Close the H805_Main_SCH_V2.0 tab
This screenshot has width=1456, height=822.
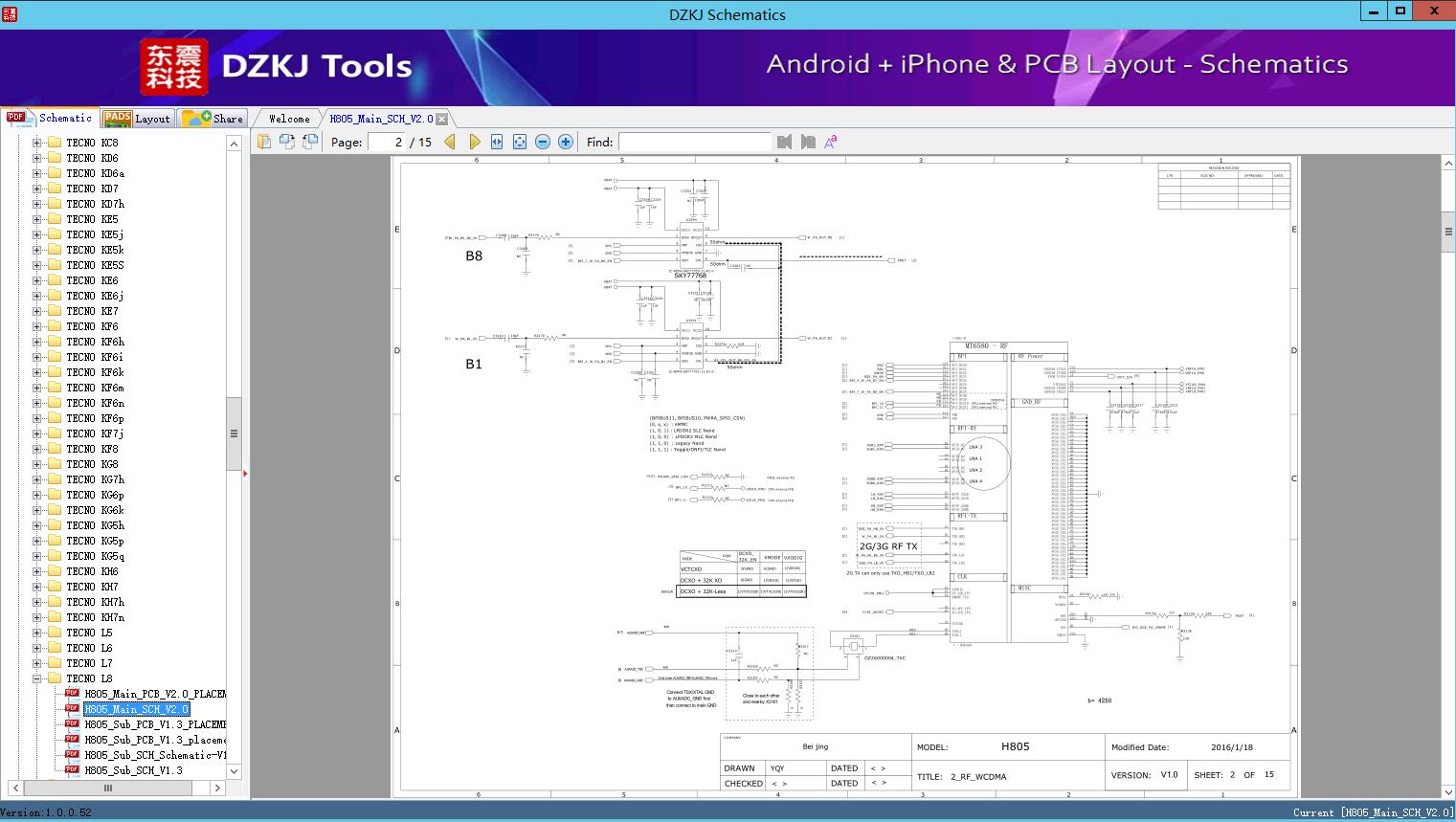tap(441, 120)
